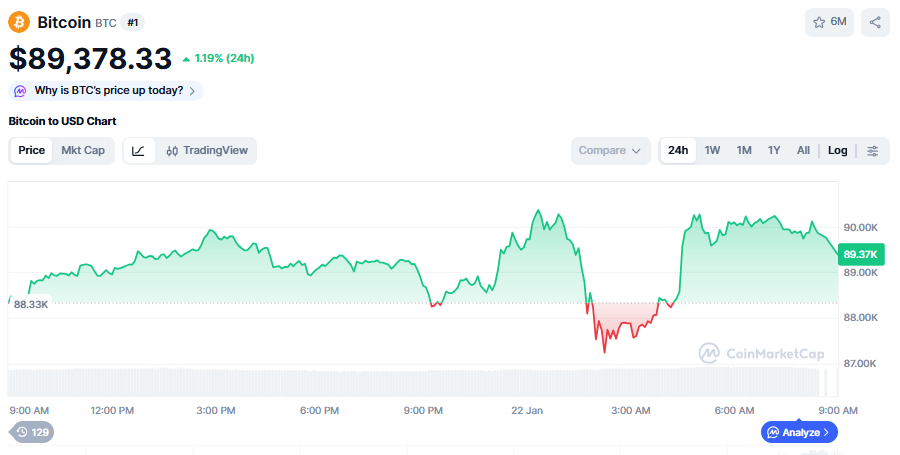900x455 pixels.
Task: Show the 1Y time range
Action: tap(774, 151)
